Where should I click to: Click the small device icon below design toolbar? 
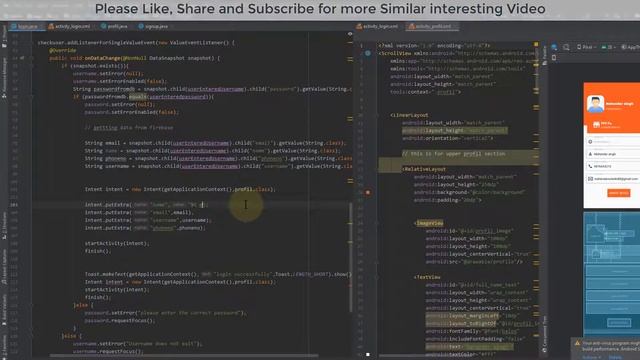(554, 58)
